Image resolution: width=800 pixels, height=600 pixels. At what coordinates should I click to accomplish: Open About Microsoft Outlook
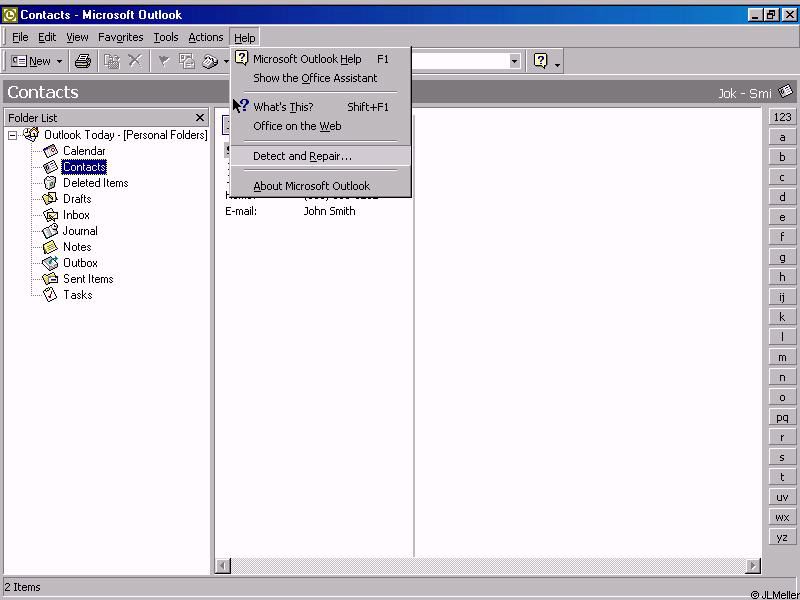pos(321,186)
